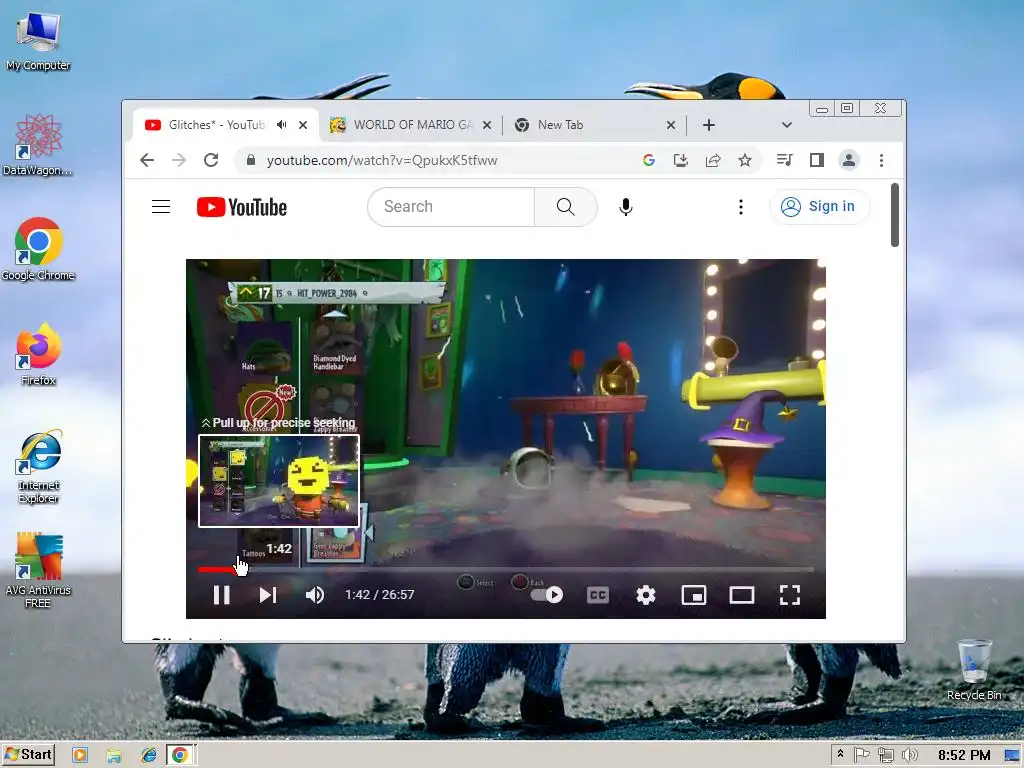The height and width of the screenshot is (768, 1024).
Task: Close the Glitches YouTube tab
Action: coord(303,125)
